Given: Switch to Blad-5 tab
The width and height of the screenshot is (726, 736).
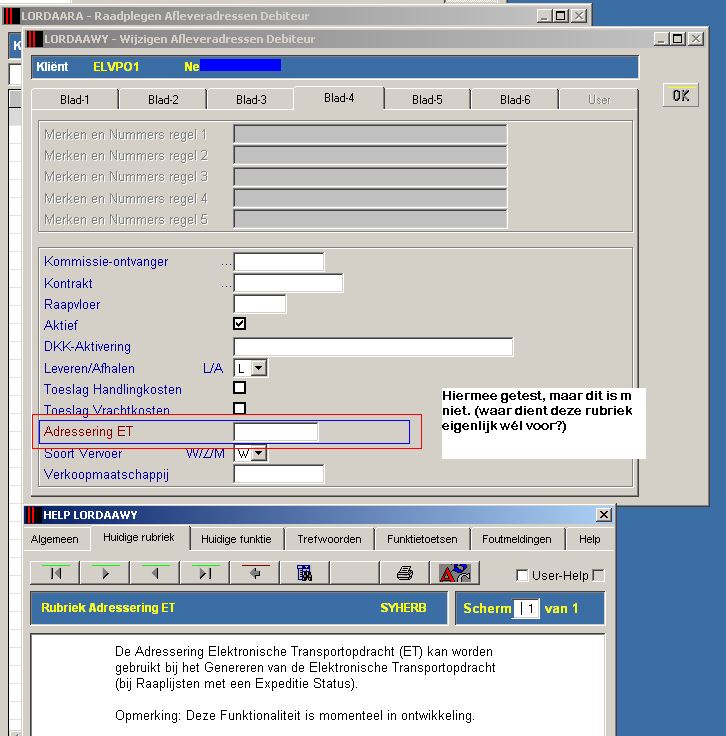Looking at the screenshot, I should (x=427, y=100).
